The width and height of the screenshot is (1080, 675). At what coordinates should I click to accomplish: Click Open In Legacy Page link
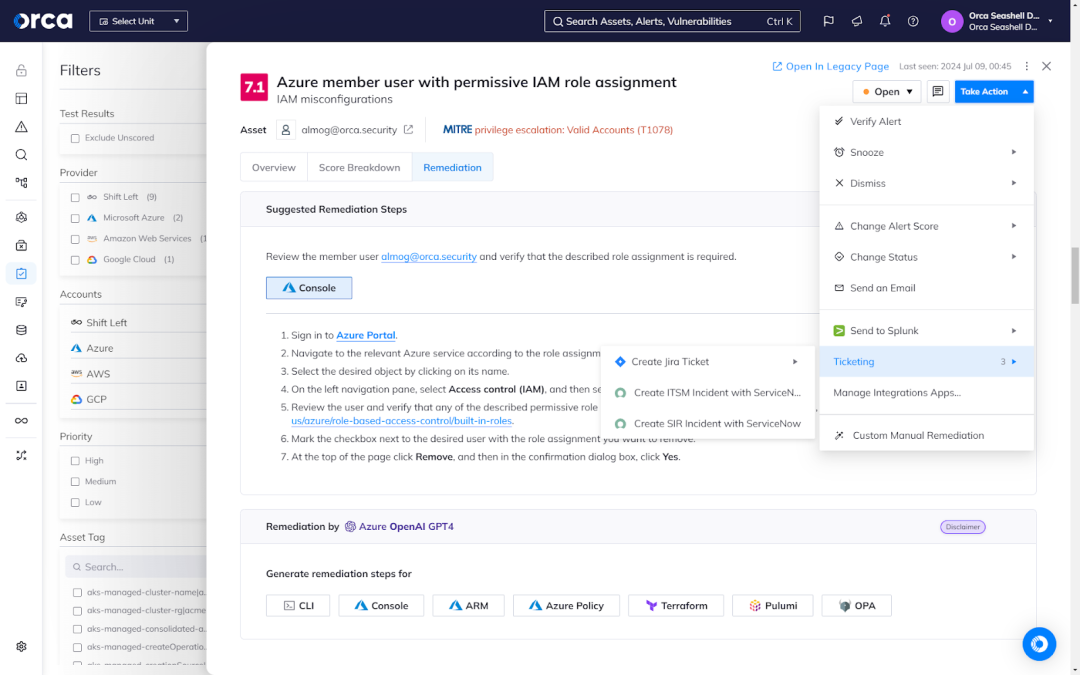[x=830, y=66]
